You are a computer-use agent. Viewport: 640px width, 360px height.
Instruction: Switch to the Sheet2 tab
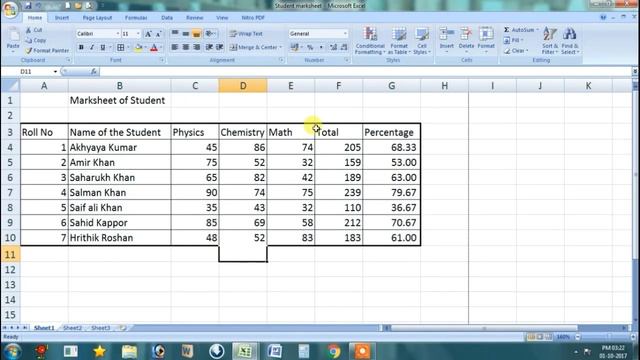coord(73,328)
